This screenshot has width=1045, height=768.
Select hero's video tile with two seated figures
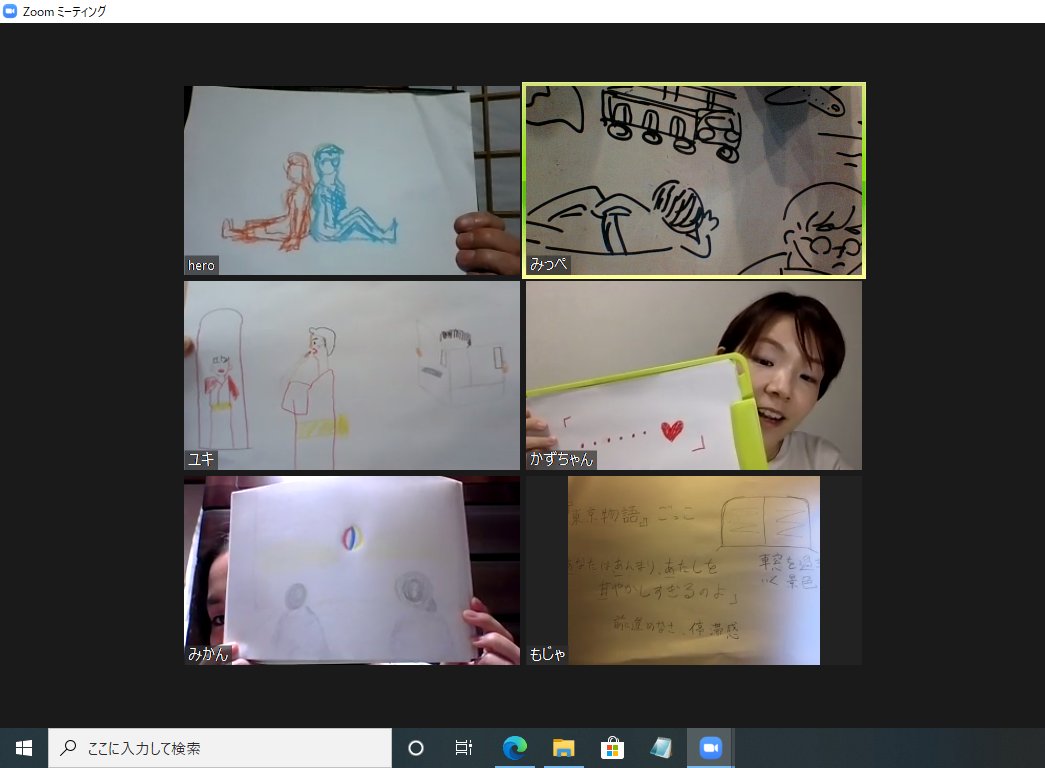(351, 180)
